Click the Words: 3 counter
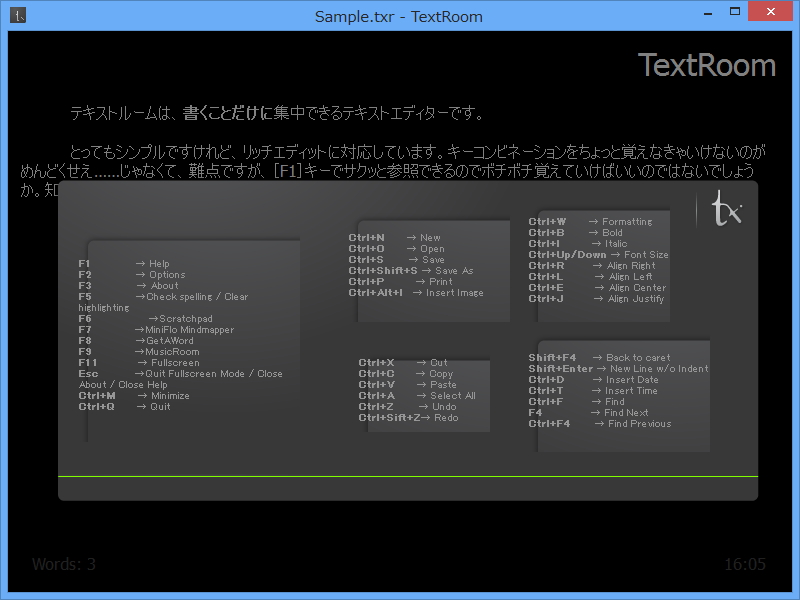 (64, 564)
